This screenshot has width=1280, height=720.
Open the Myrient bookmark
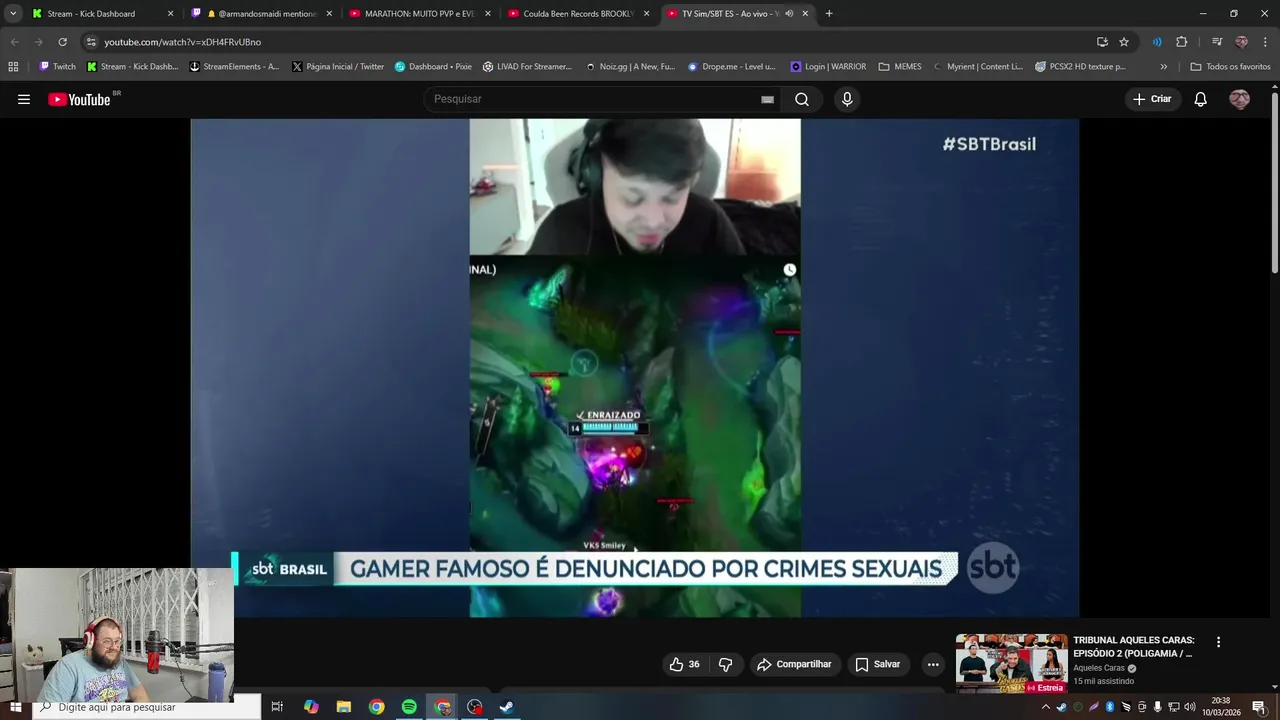click(x=979, y=67)
